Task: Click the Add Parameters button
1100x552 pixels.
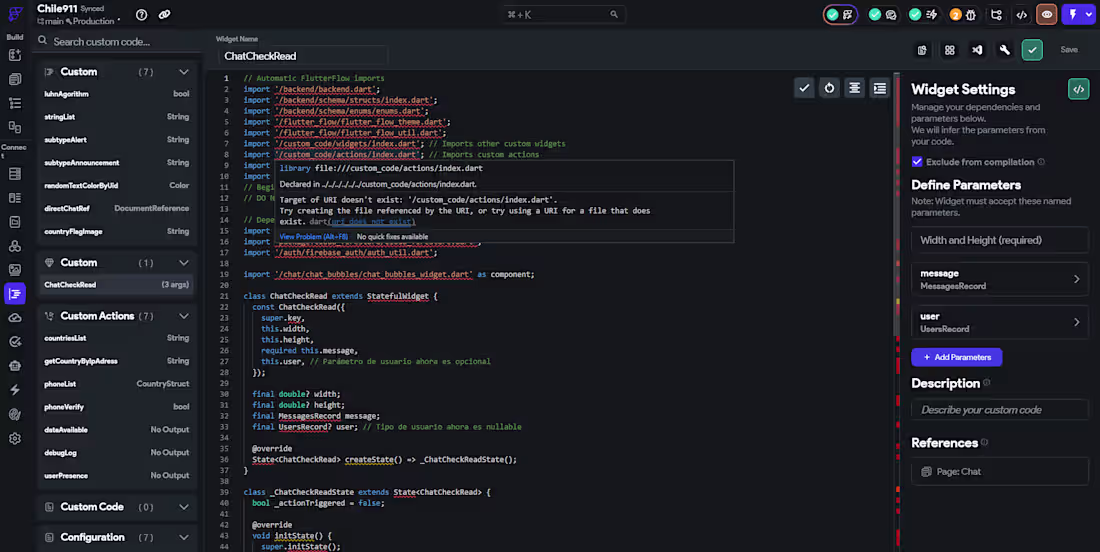Action: pyautogui.click(x=956, y=357)
